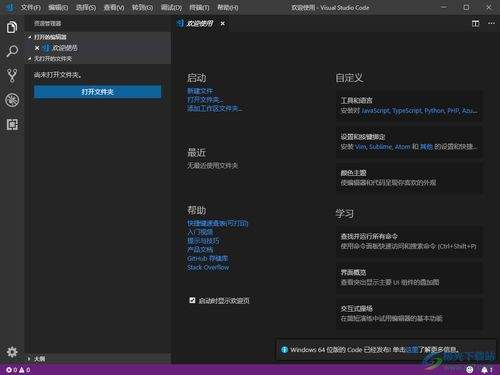
Task: Collapse the 无打开的文件夹 section
Action: point(53,59)
